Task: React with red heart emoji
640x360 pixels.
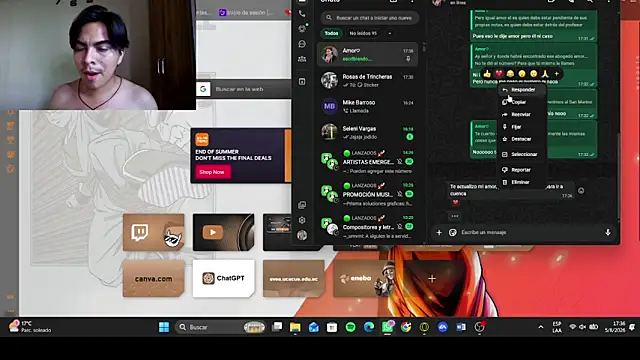Action: [x=498, y=73]
